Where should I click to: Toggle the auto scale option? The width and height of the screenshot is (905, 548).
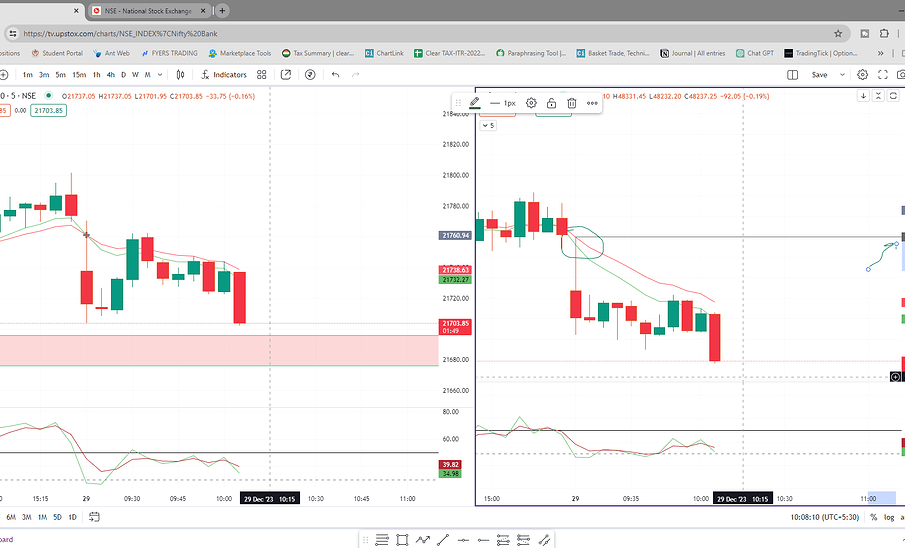pos(903,517)
